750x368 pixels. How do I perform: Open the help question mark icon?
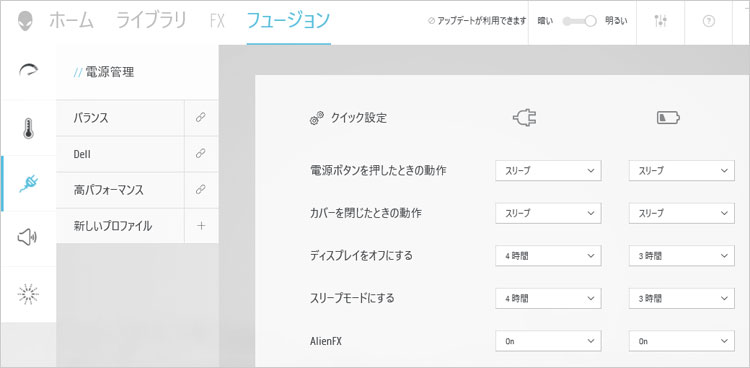(709, 21)
